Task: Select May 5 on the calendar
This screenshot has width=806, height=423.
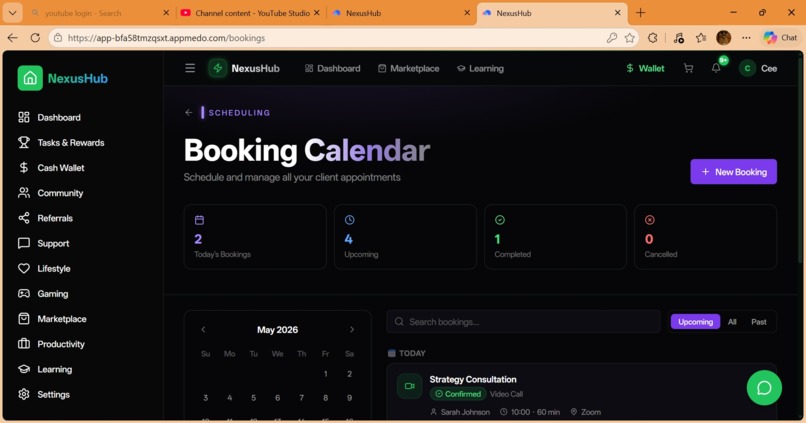Action: pos(253,397)
